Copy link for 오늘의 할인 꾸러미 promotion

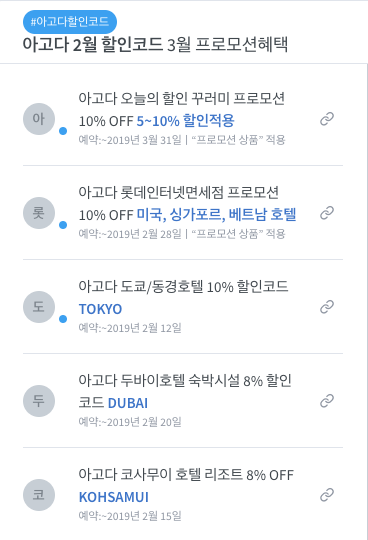(327, 119)
